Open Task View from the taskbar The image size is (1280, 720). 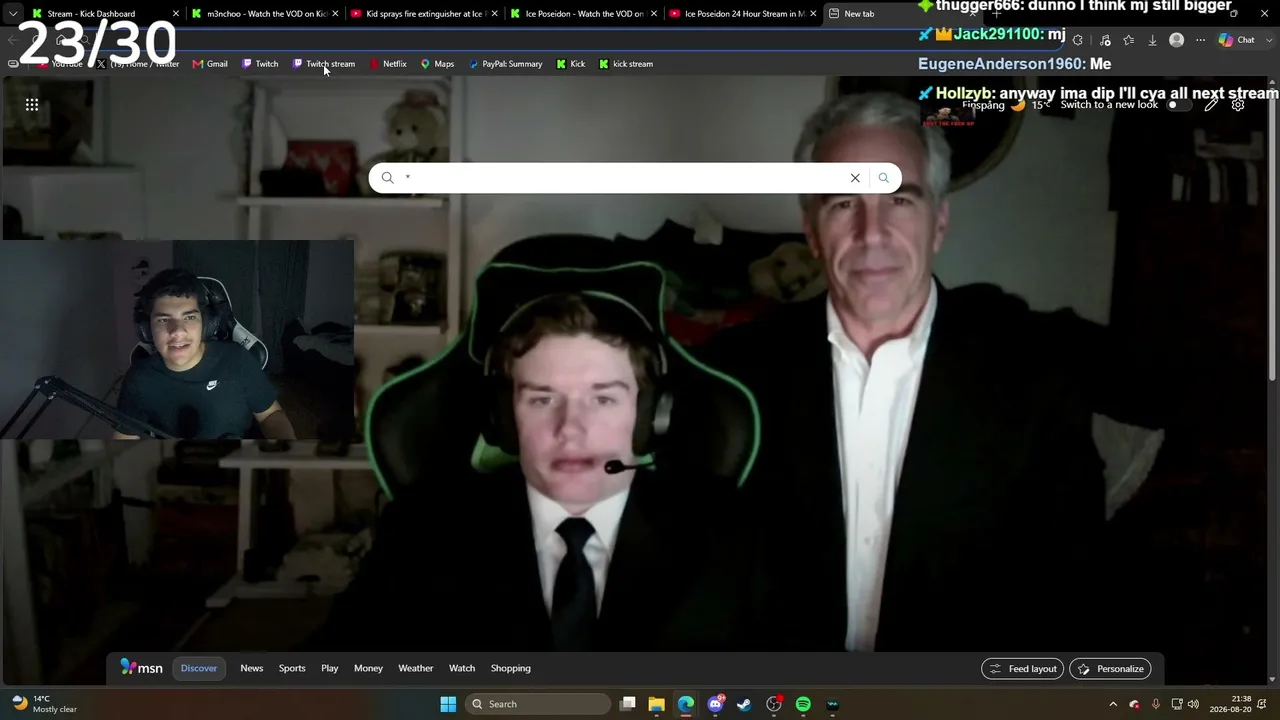628,704
